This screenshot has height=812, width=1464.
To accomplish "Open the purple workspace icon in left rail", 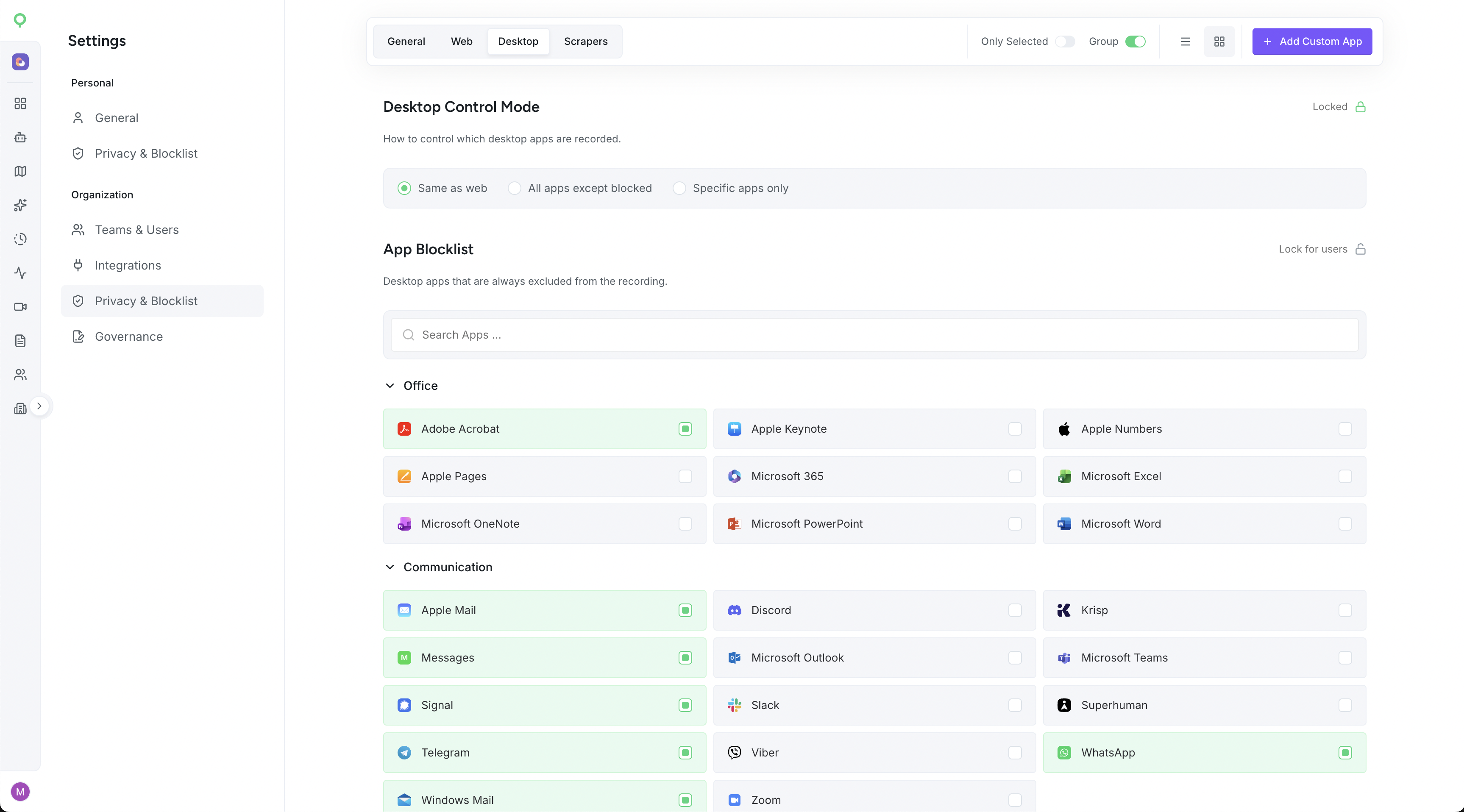I will click(20, 62).
